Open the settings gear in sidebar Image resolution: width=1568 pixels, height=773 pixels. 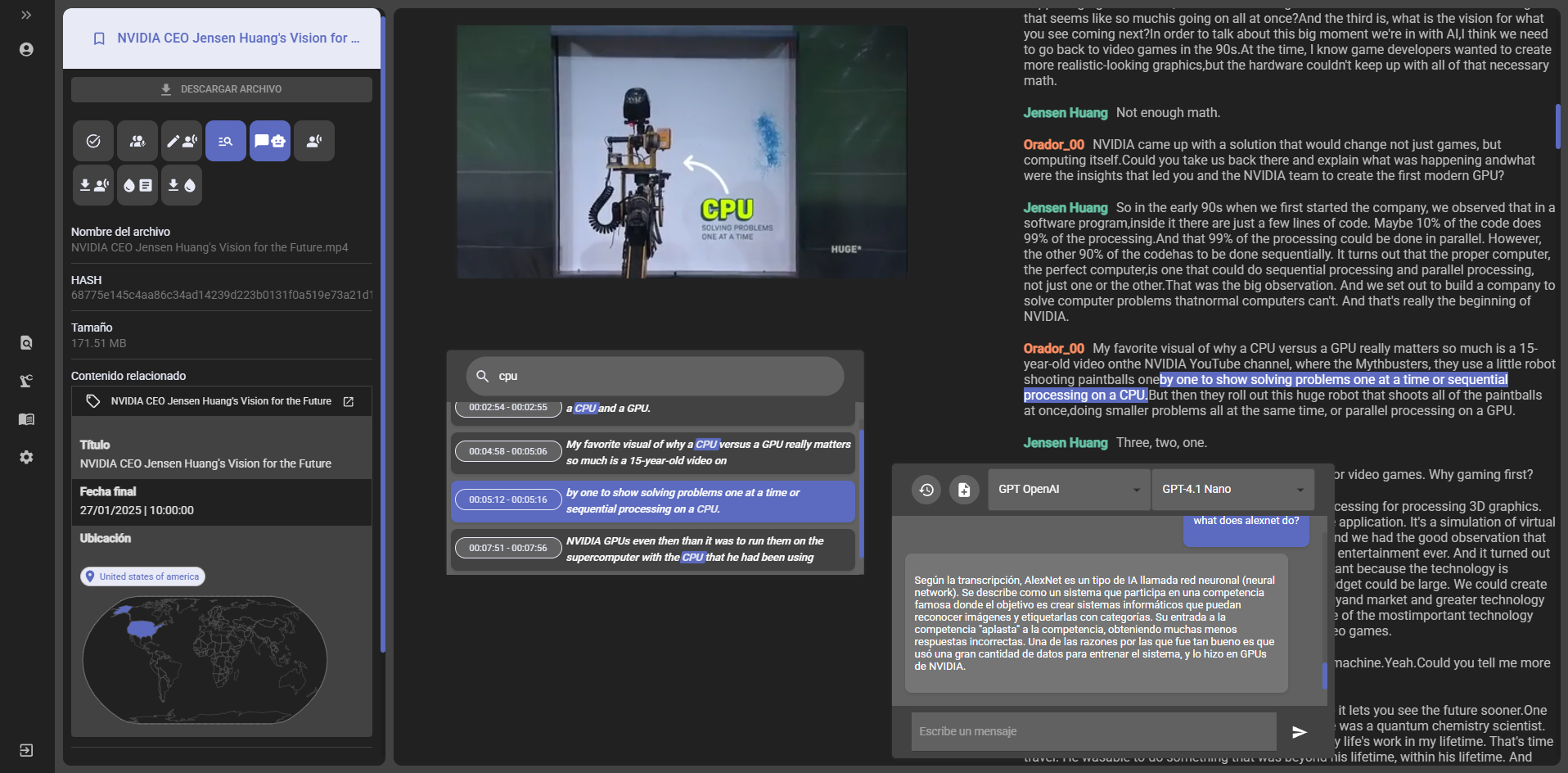26,457
